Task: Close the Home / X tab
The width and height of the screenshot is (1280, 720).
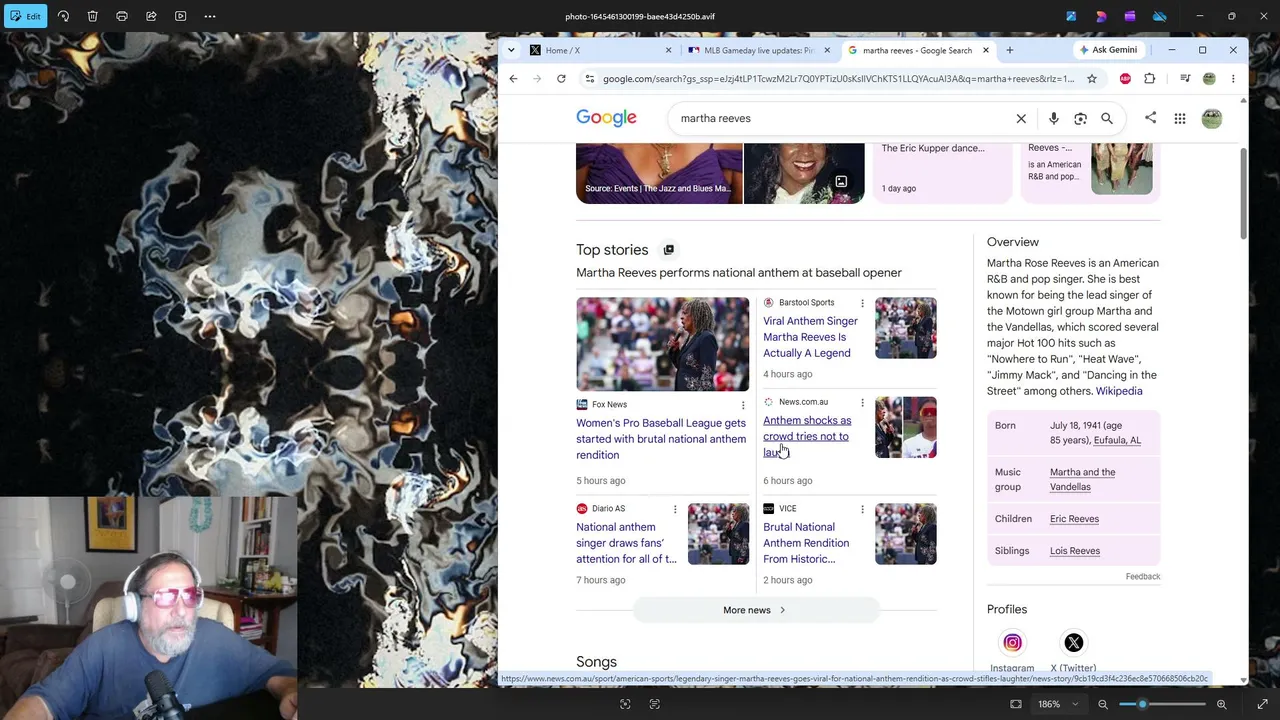Action: [x=669, y=50]
